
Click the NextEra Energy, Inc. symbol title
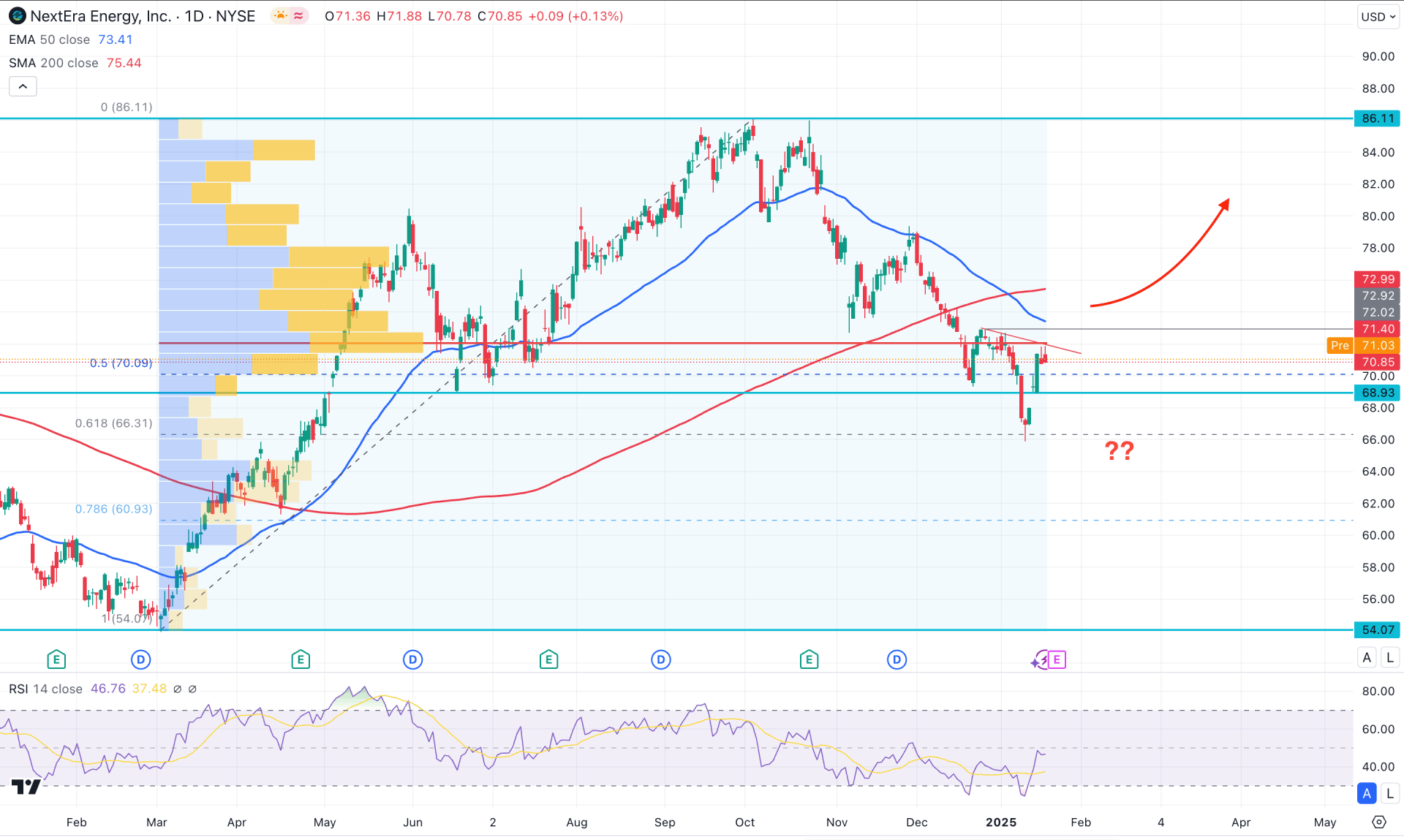click(101, 16)
